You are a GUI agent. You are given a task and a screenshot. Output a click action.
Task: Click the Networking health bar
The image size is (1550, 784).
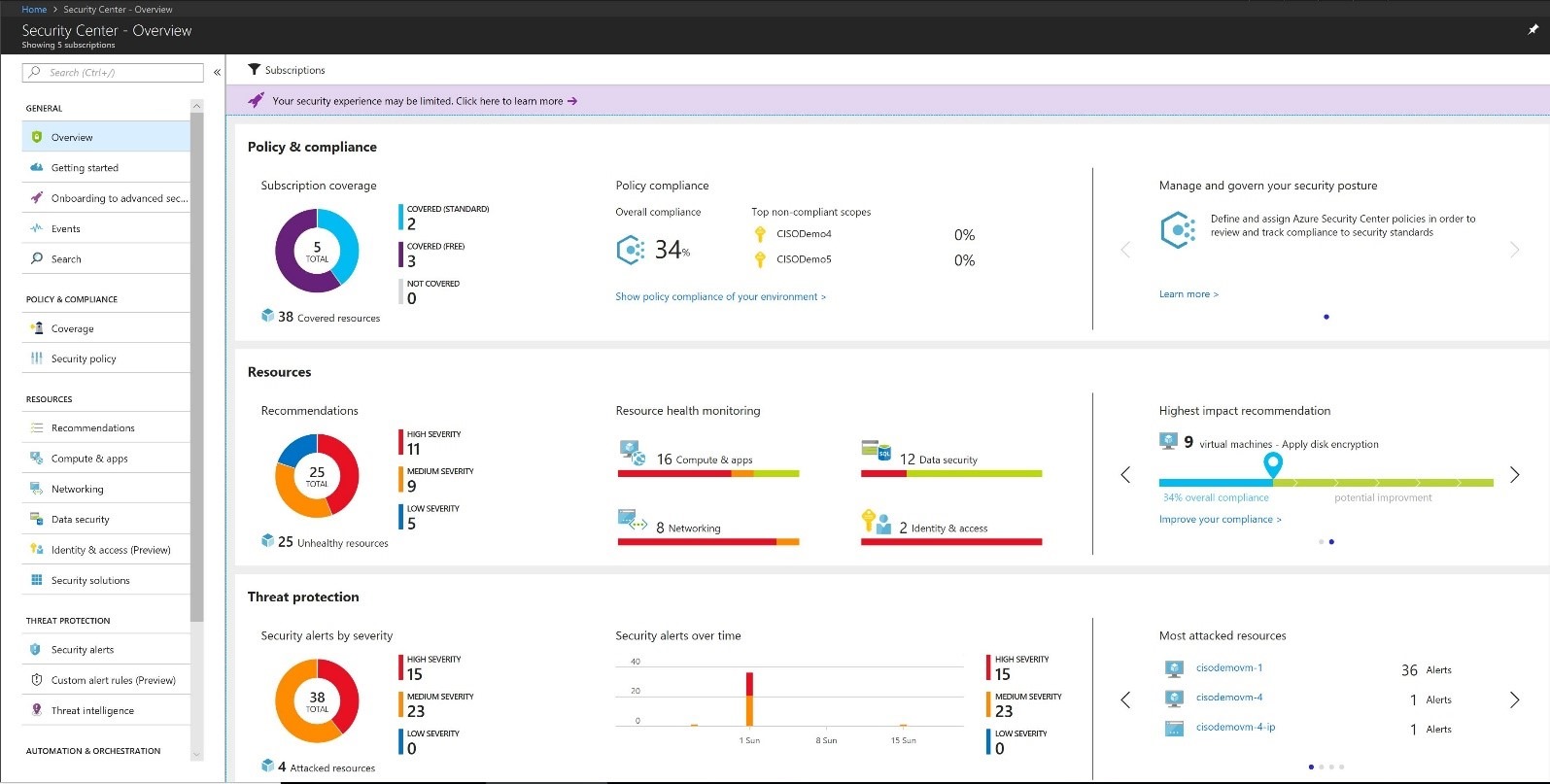(708, 542)
